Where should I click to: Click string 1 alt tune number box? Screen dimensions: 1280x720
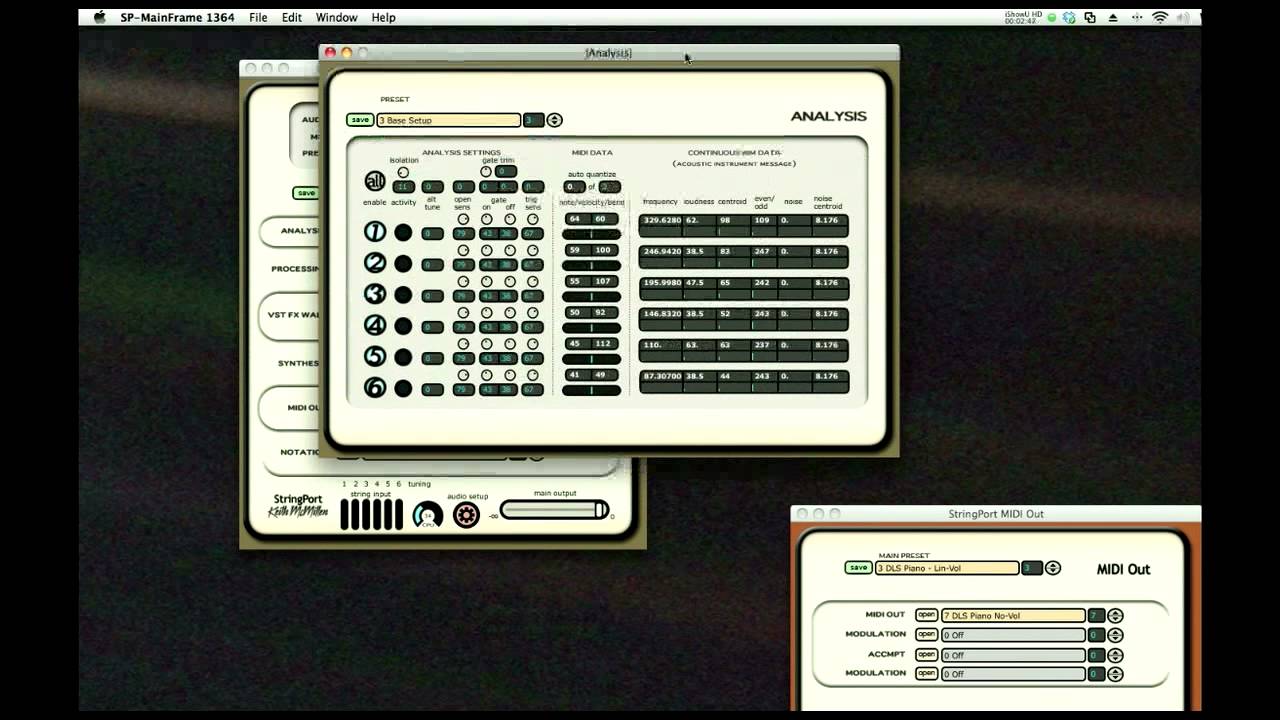(432, 234)
